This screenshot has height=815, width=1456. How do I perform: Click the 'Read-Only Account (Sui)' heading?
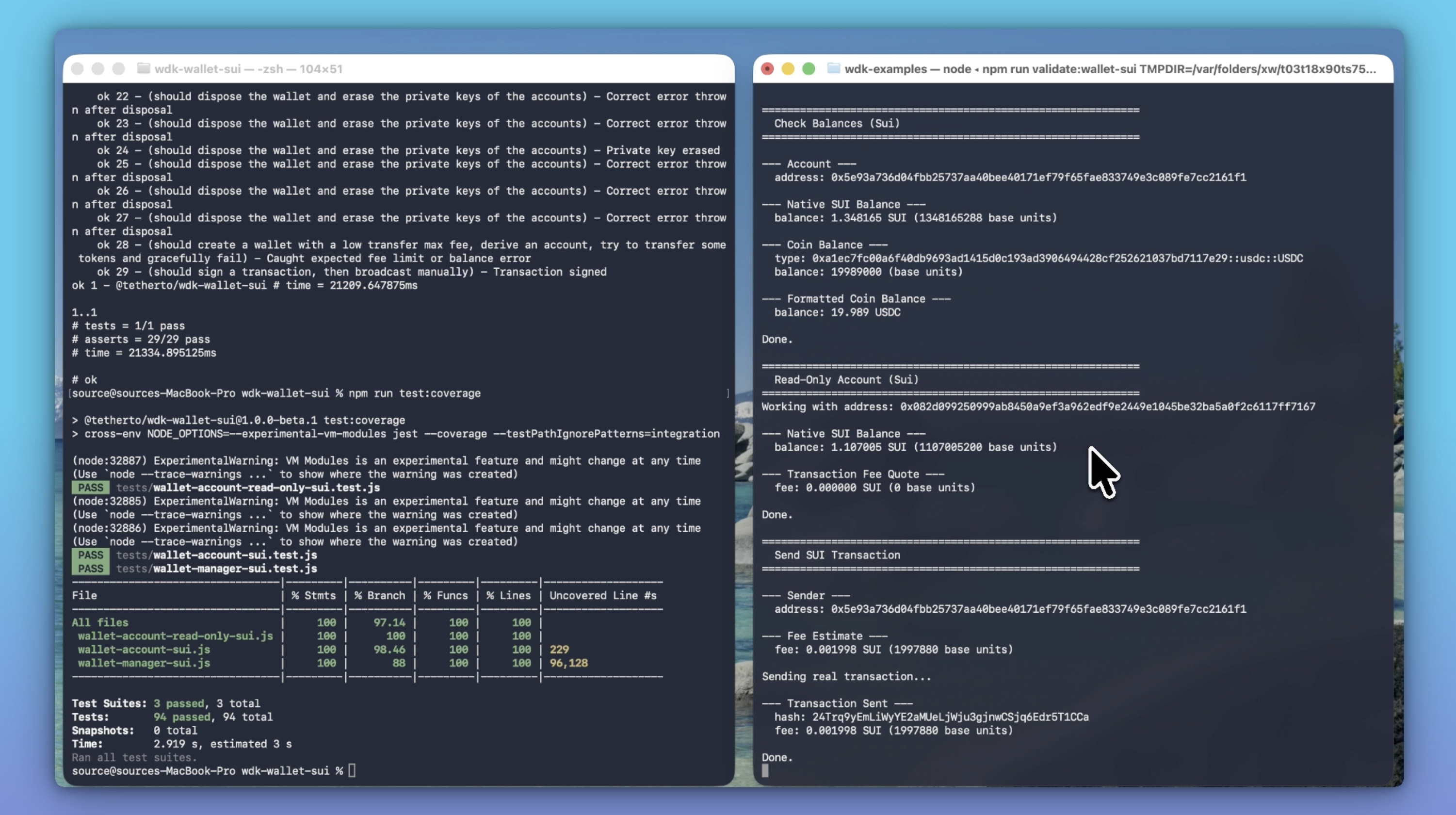[x=846, y=380]
